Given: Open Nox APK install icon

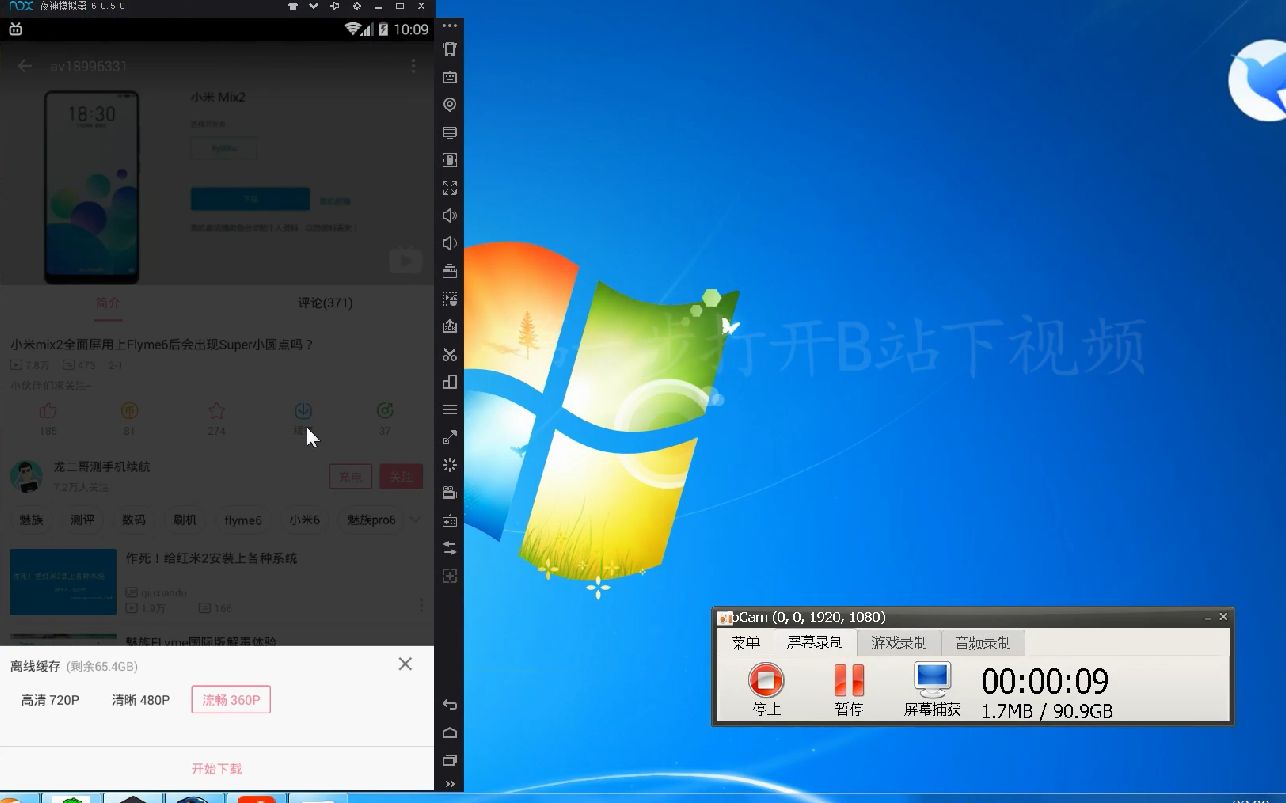Looking at the screenshot, I should tap(450, 326).
